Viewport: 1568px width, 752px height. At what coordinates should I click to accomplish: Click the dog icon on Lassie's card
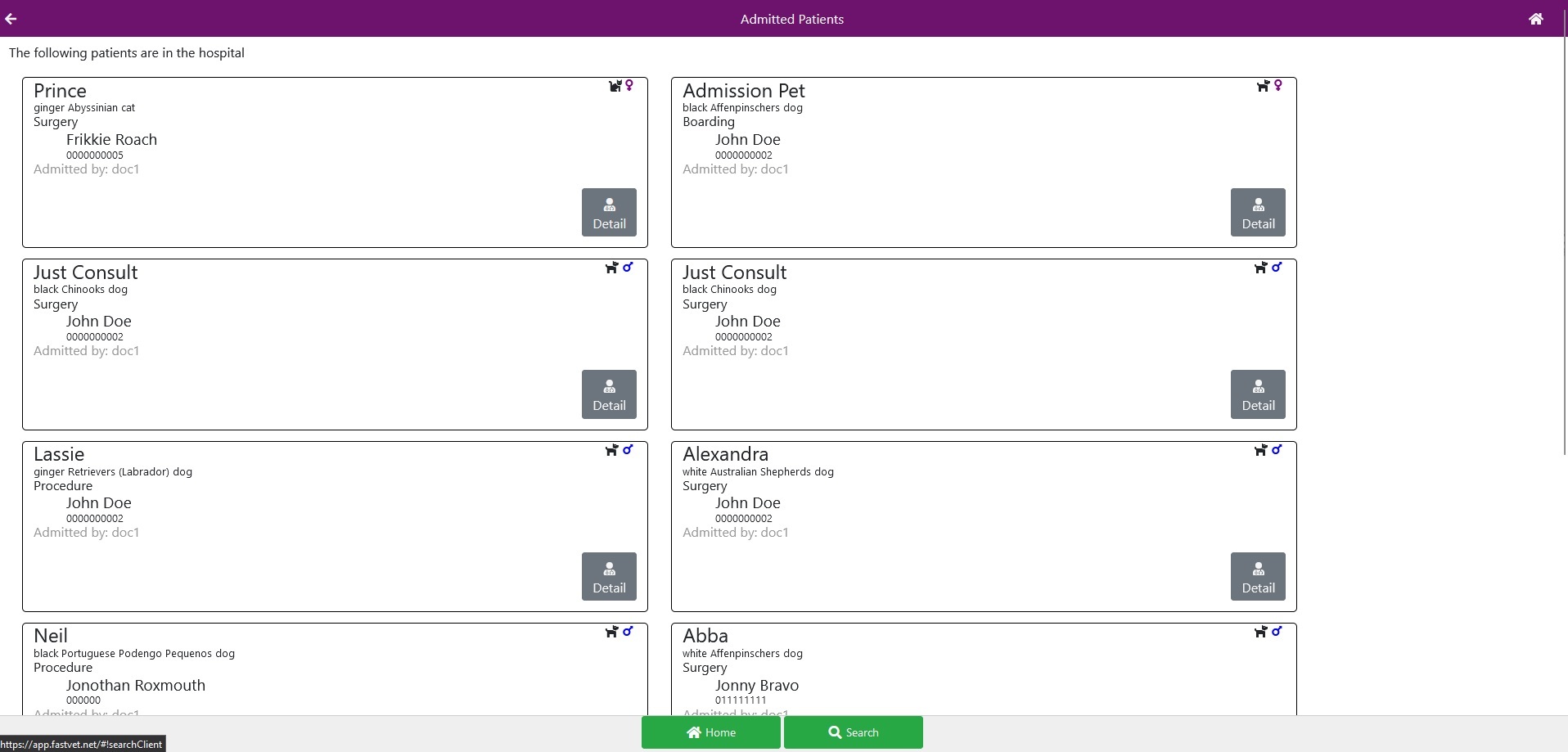point(611,450)
